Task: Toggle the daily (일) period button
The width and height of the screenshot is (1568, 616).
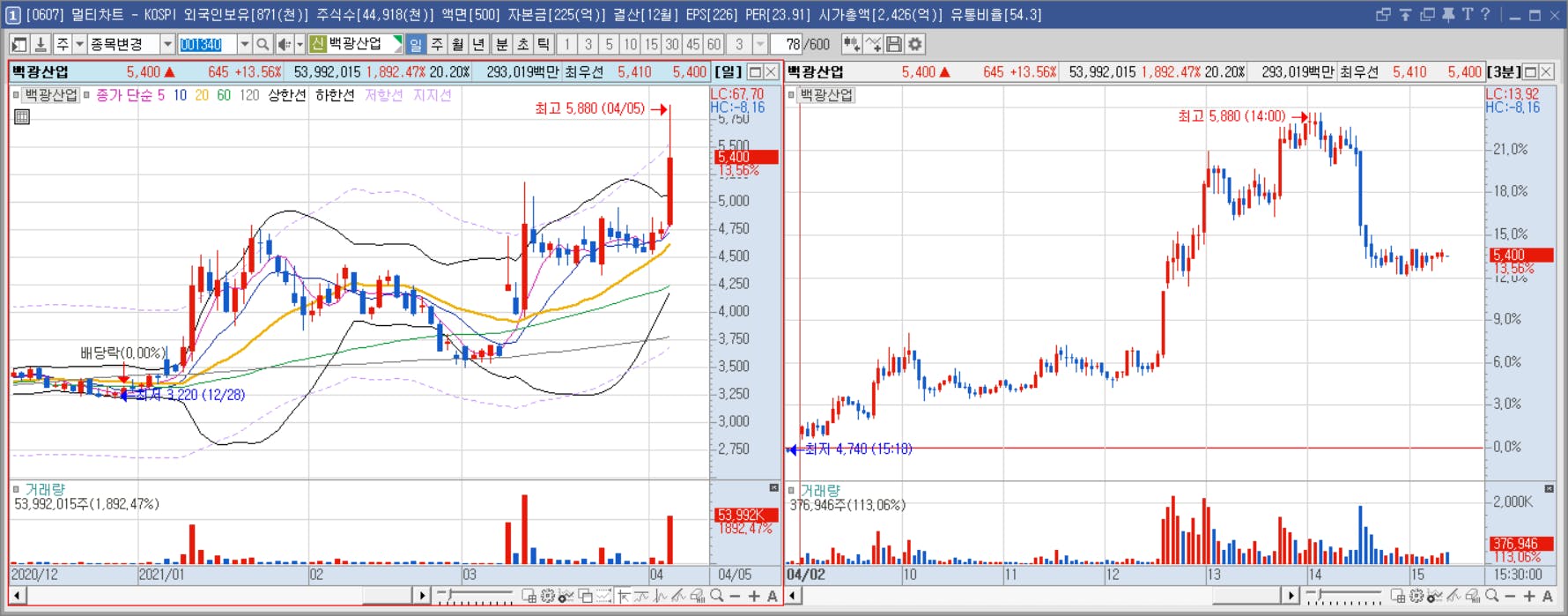Action: point(416,44)
